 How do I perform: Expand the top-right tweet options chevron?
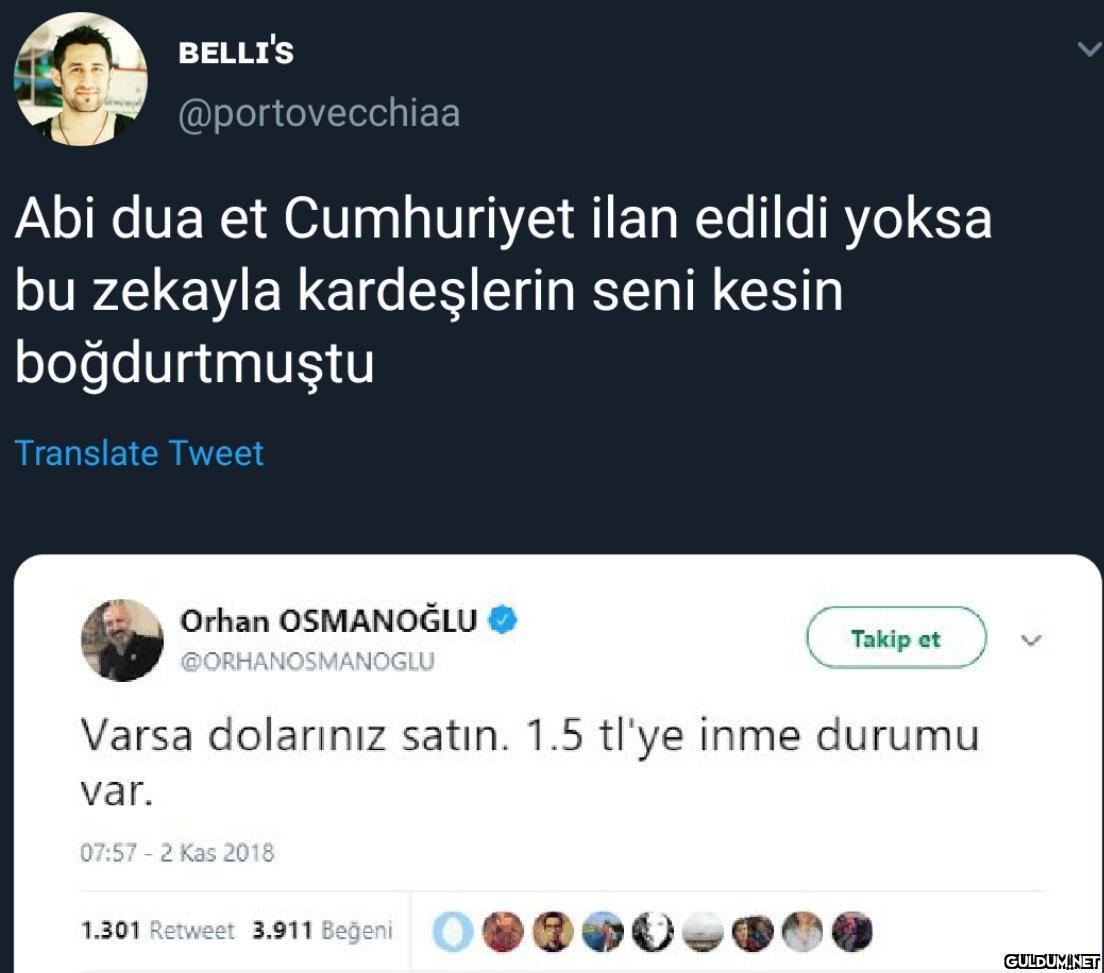1088,49
